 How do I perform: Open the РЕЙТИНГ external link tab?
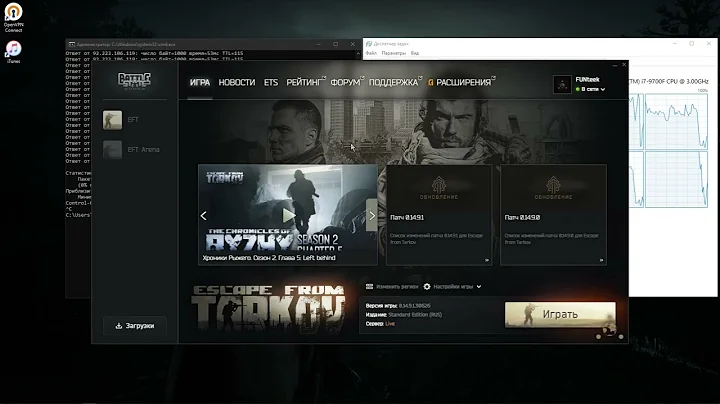(304, 83)
